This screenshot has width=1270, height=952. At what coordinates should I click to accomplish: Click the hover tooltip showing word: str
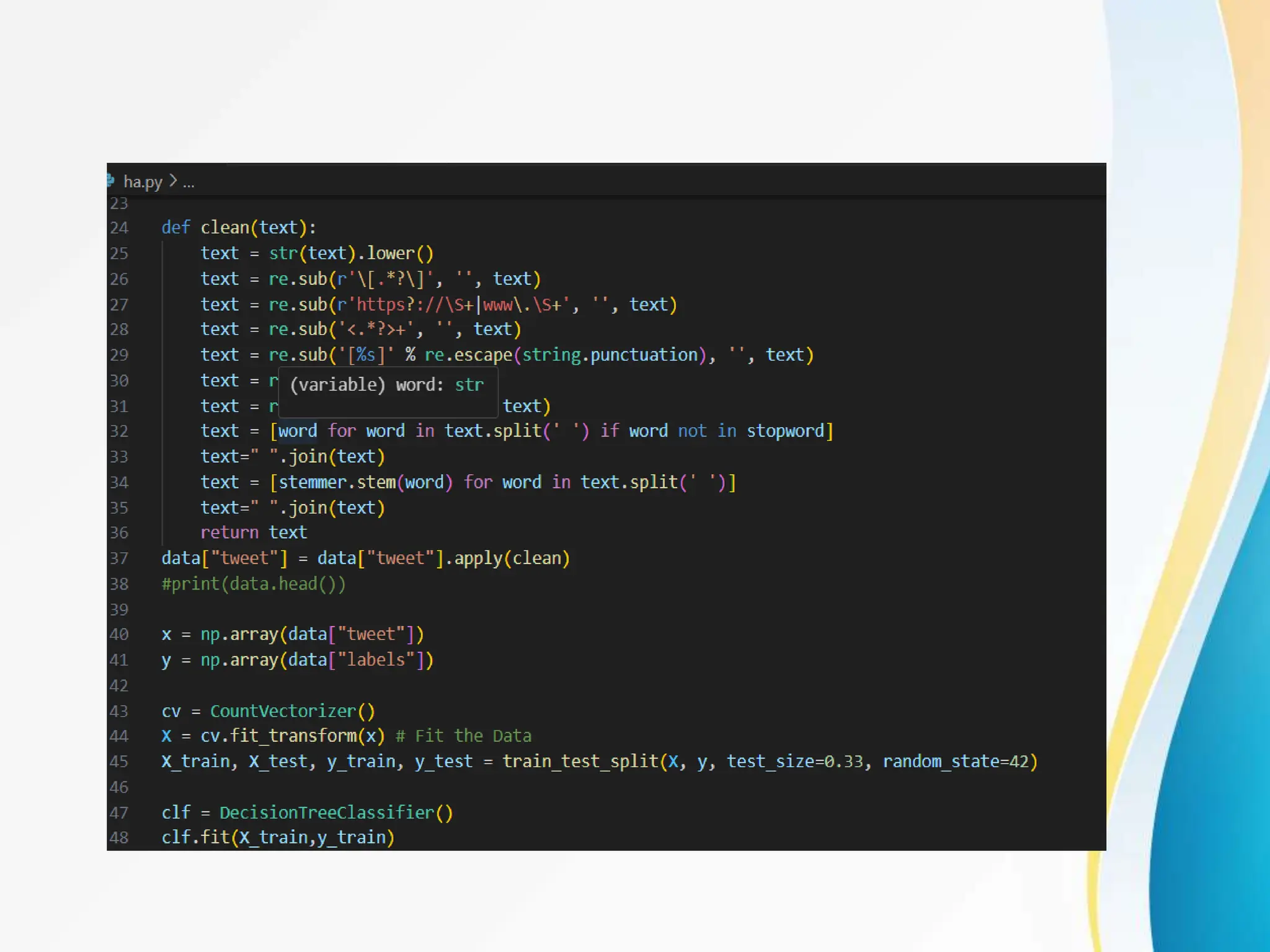[387, 386]
